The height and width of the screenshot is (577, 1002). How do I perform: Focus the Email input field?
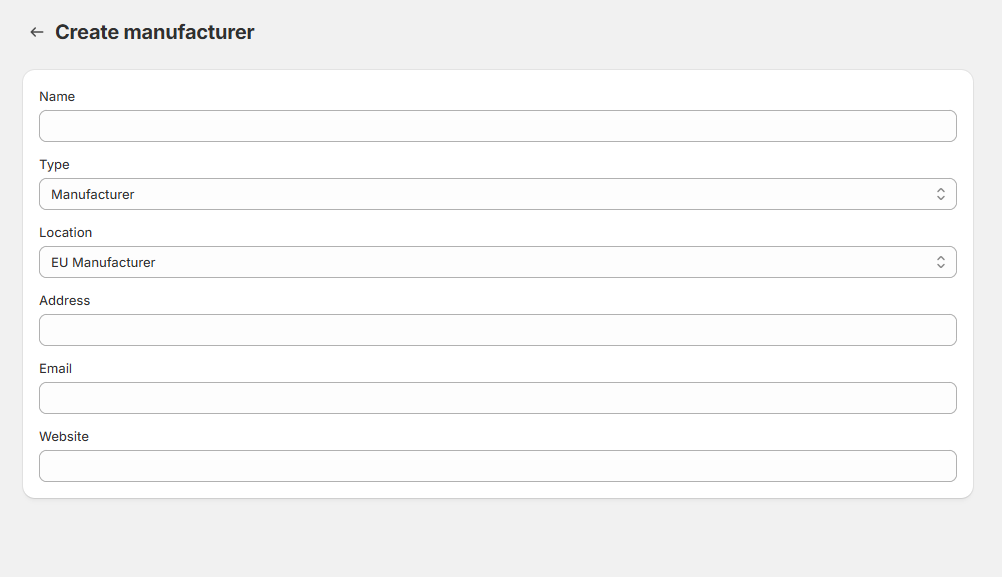coord(498,398)
